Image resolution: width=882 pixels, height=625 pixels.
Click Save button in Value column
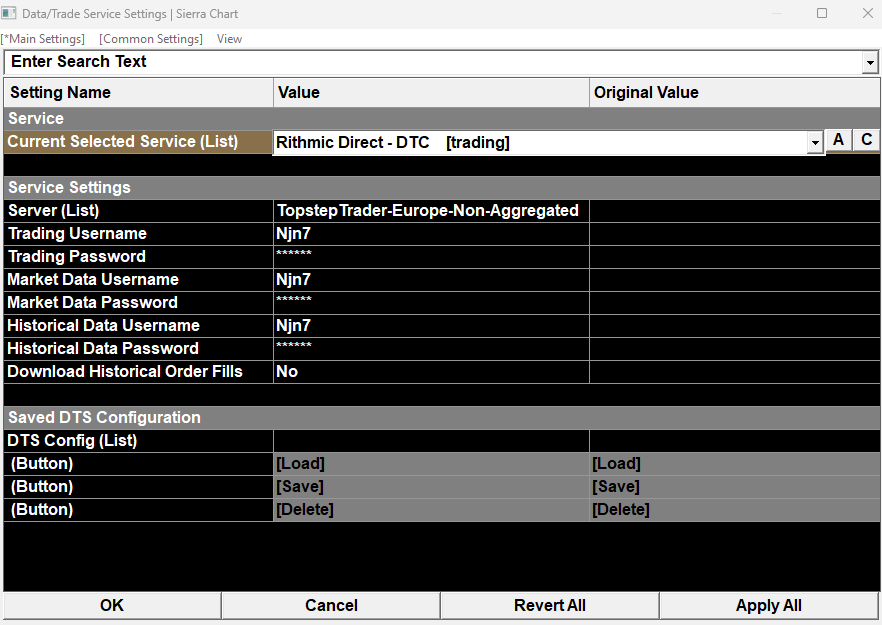tap(431, 487)
